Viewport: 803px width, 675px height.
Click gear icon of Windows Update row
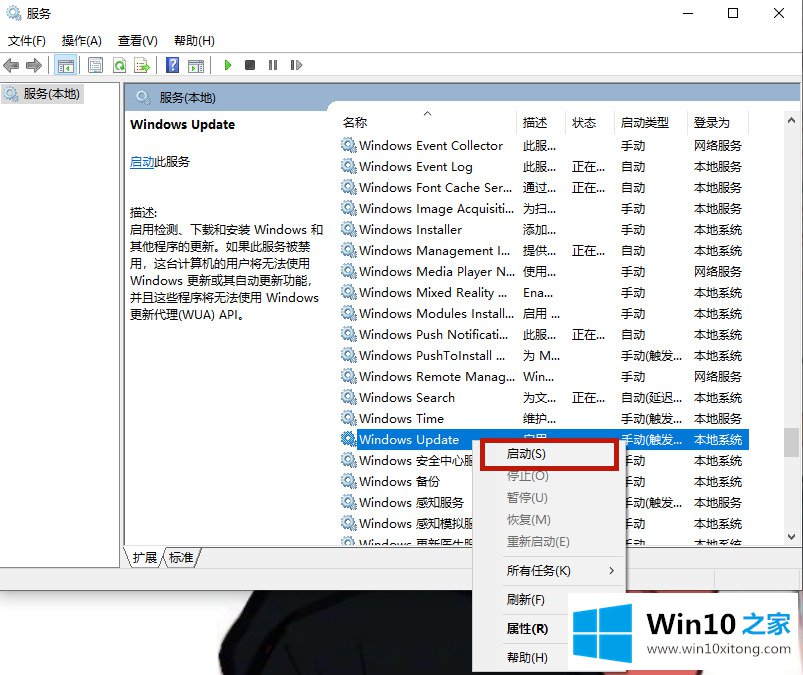point(349,439)
